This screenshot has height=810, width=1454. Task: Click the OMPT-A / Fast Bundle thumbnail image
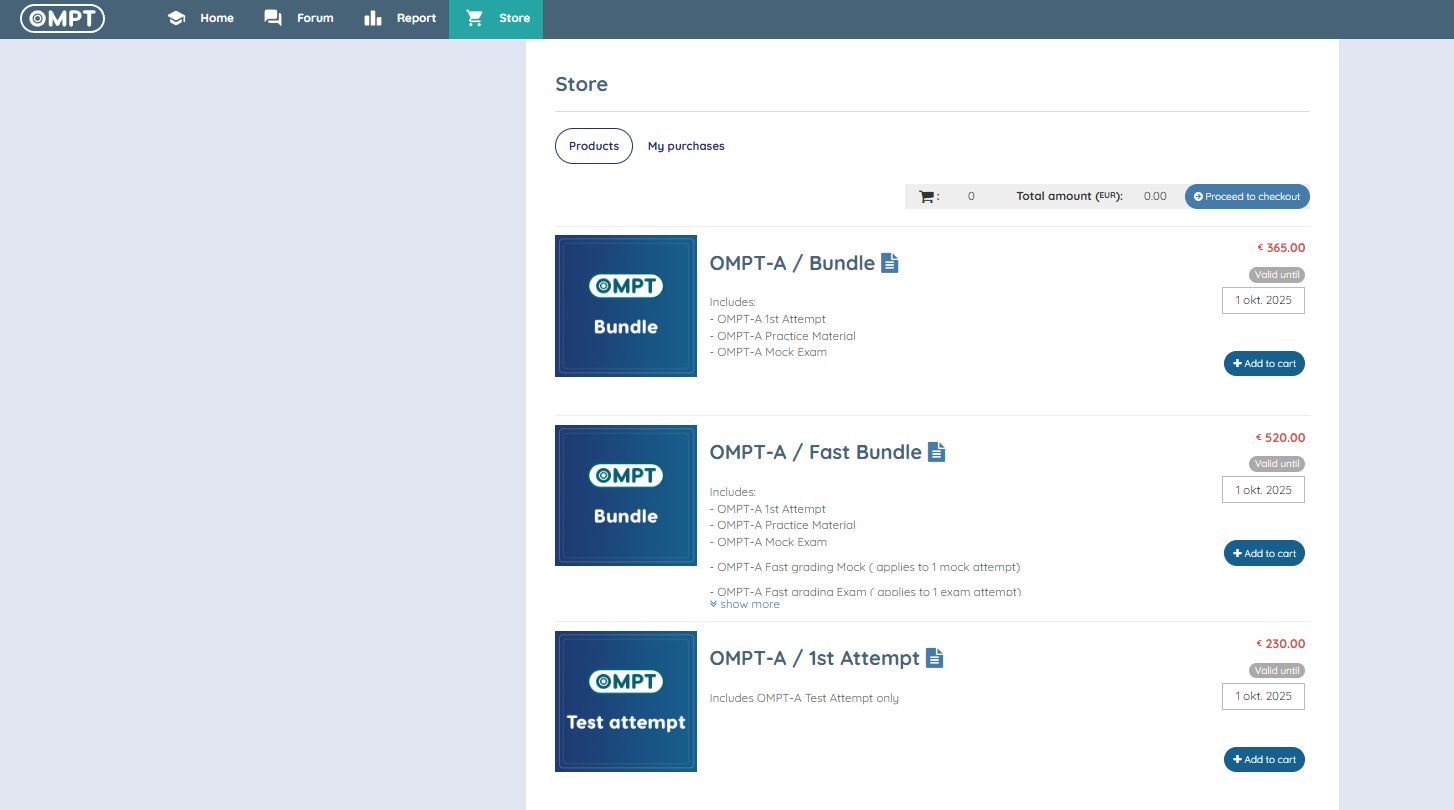[x=626, y=495]
